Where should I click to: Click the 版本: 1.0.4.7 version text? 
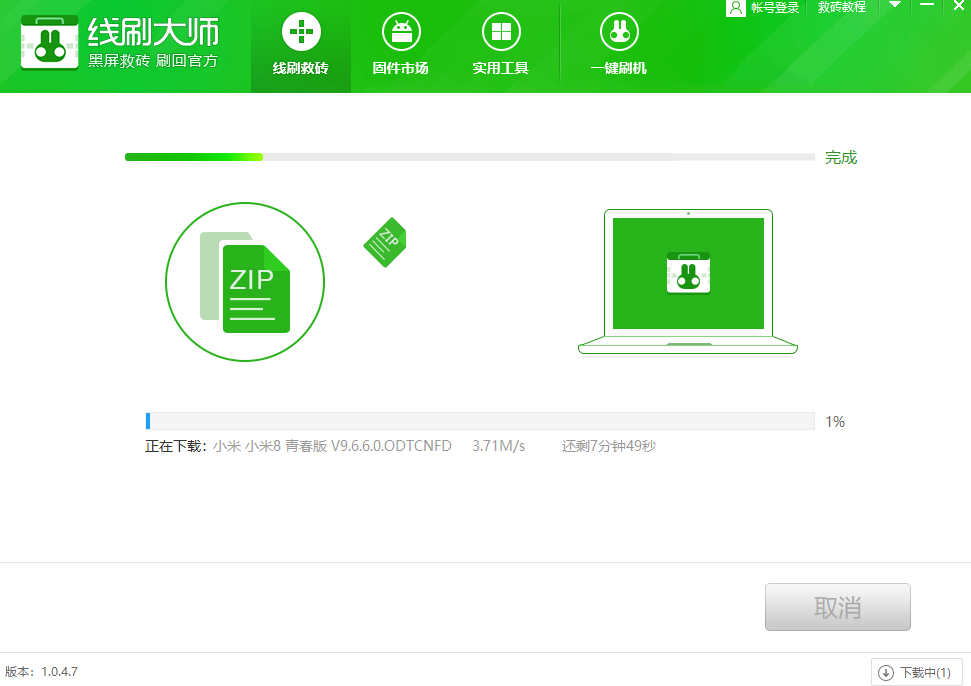click(x=41, y=672)
